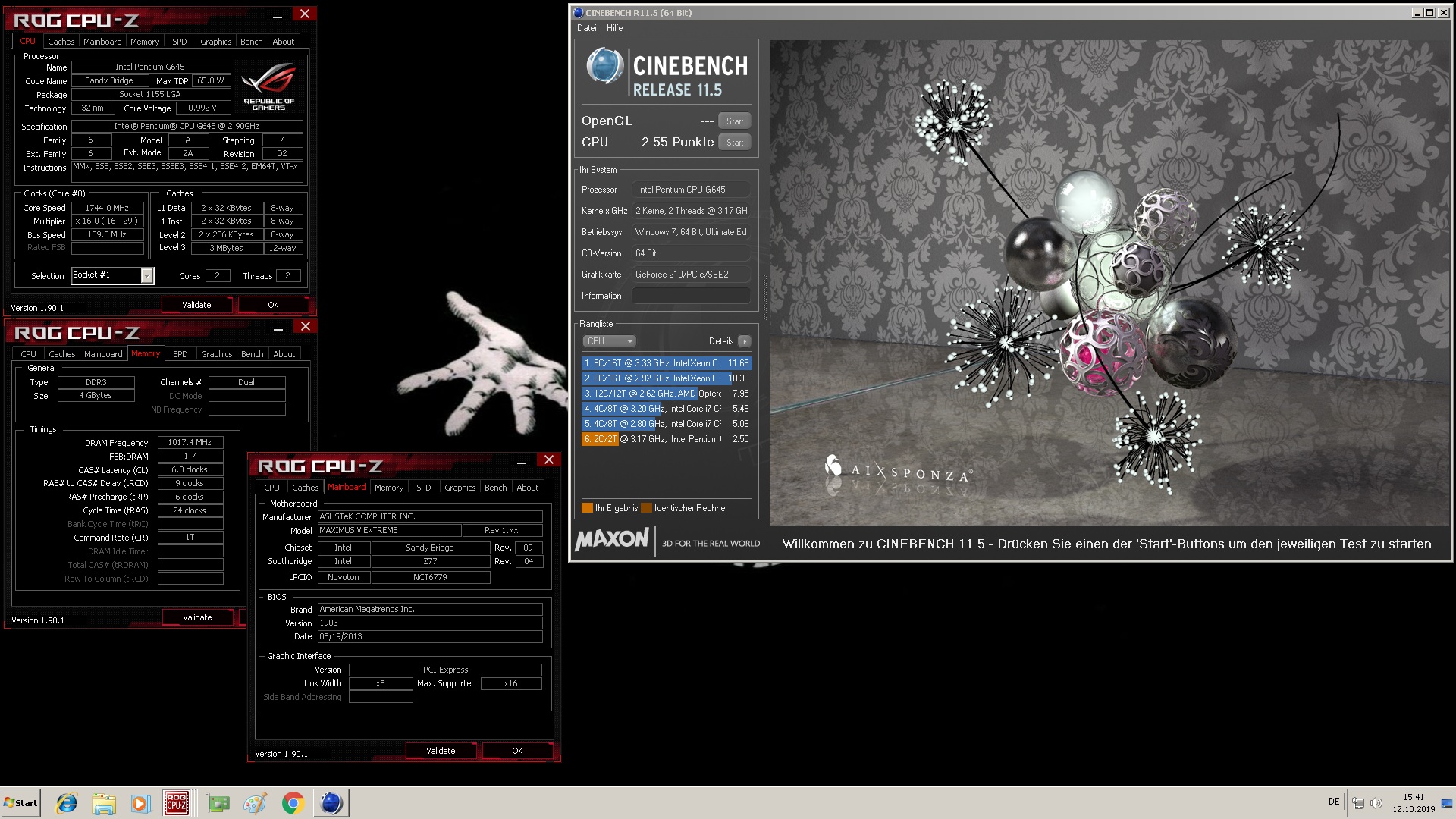Screen dimensions: 1456x819
Task: Open the network tray icon
Action: coord(1358,803)
